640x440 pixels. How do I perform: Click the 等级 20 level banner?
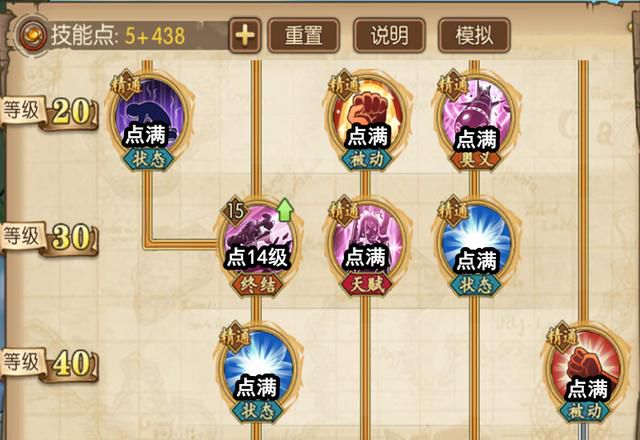(x=49, y=113)
